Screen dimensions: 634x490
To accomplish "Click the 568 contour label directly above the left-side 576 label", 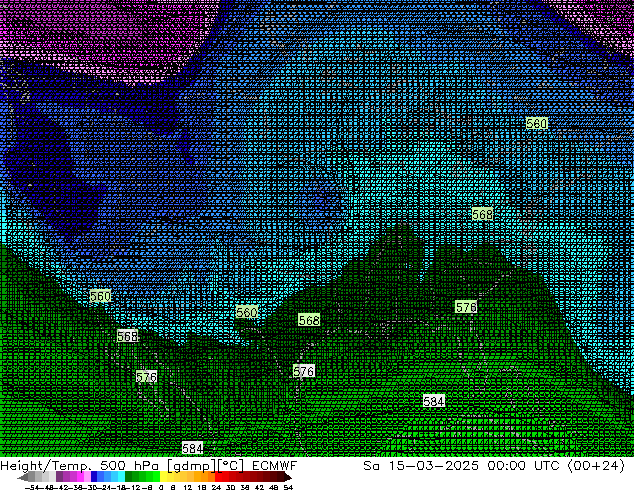I will click(127, 336).
